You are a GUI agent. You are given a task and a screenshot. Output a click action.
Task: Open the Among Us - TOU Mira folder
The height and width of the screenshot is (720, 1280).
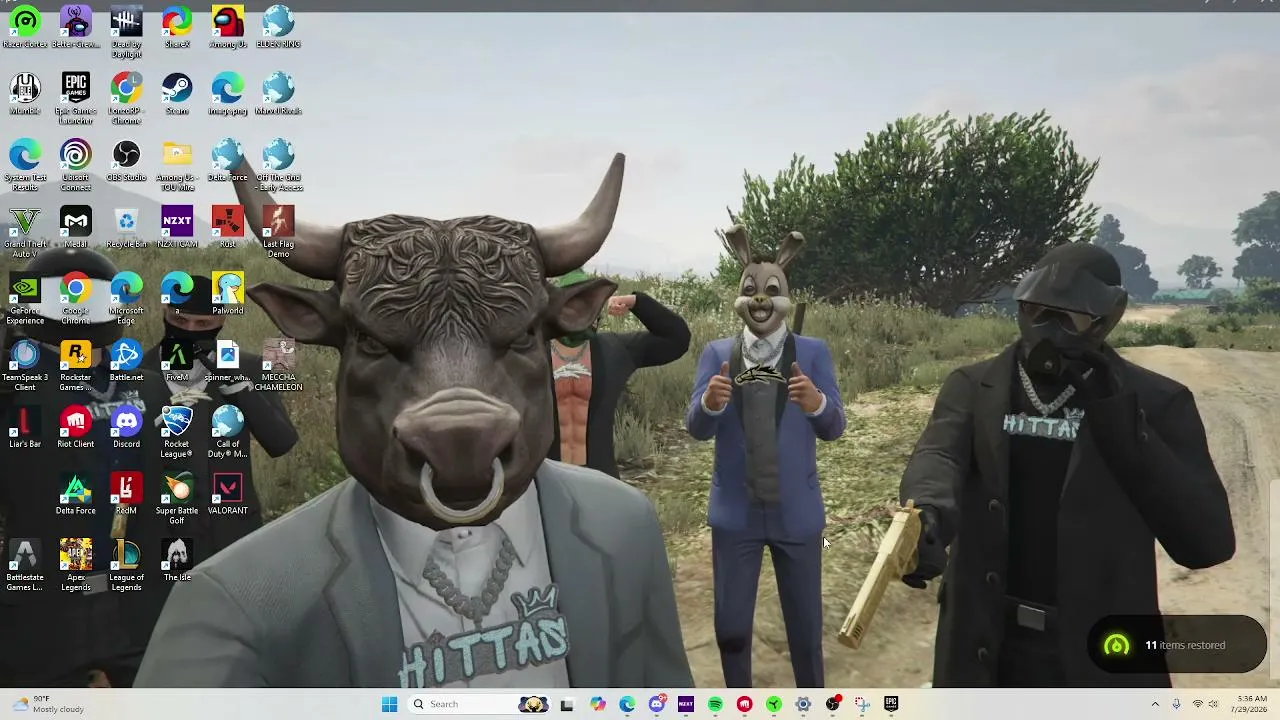[177, 166]
